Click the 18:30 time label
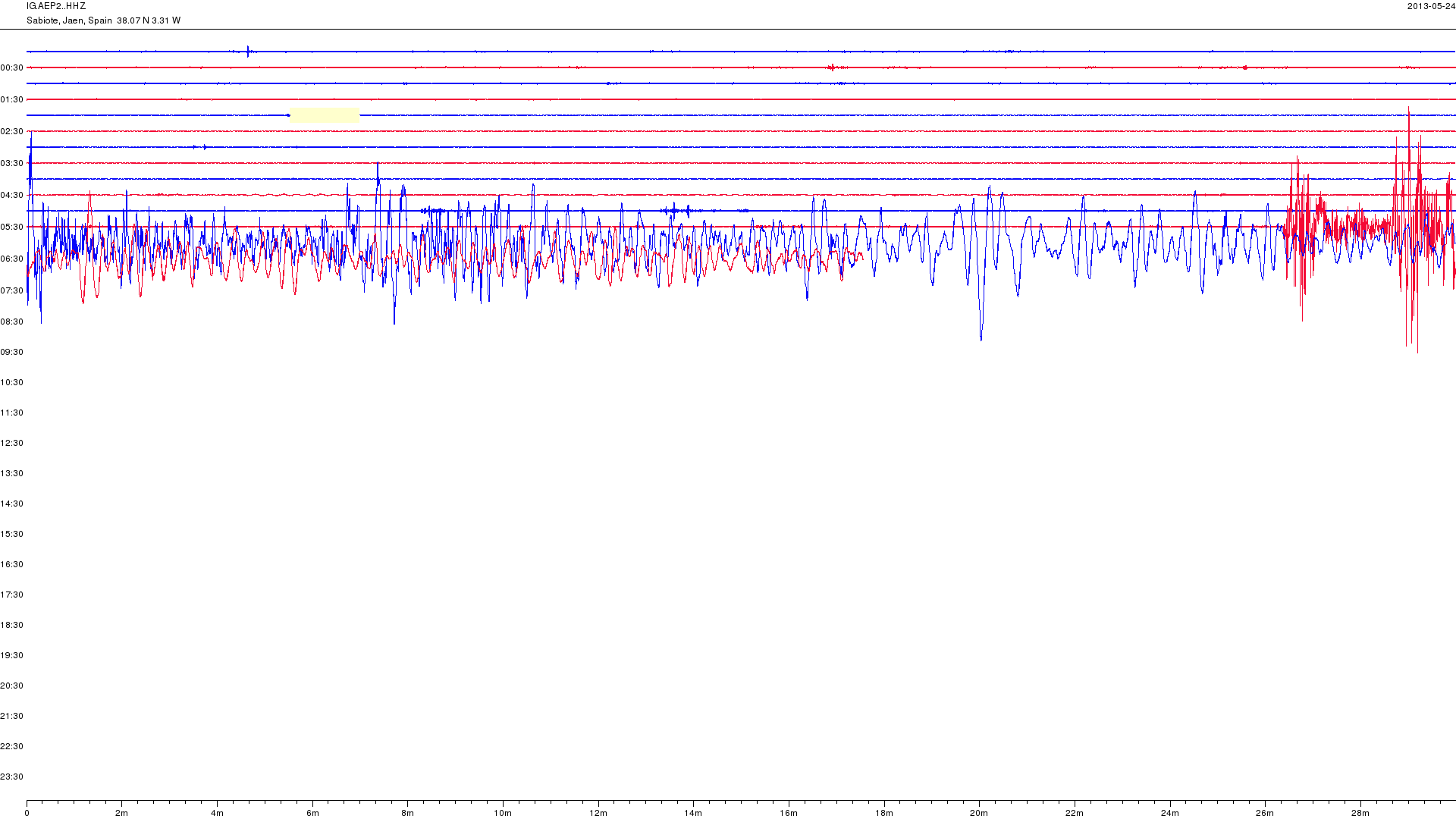Image resolution: width=1456 pixels, height=819 pixels. 12,626
